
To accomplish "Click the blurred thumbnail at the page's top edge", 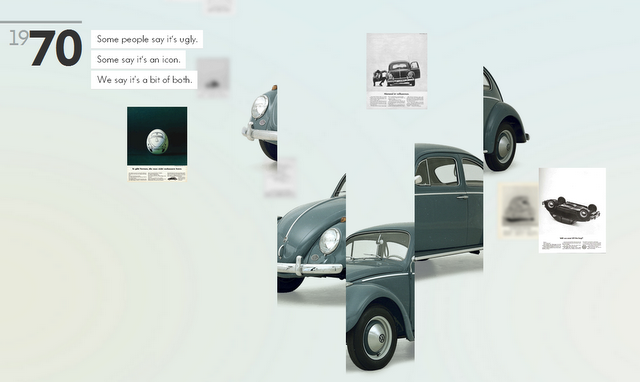I will coord(220,6).
